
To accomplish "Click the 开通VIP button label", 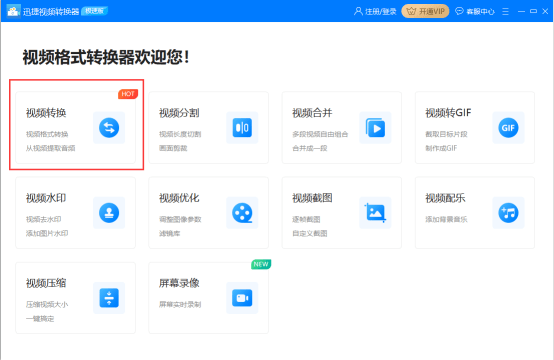I will point(432,11).
